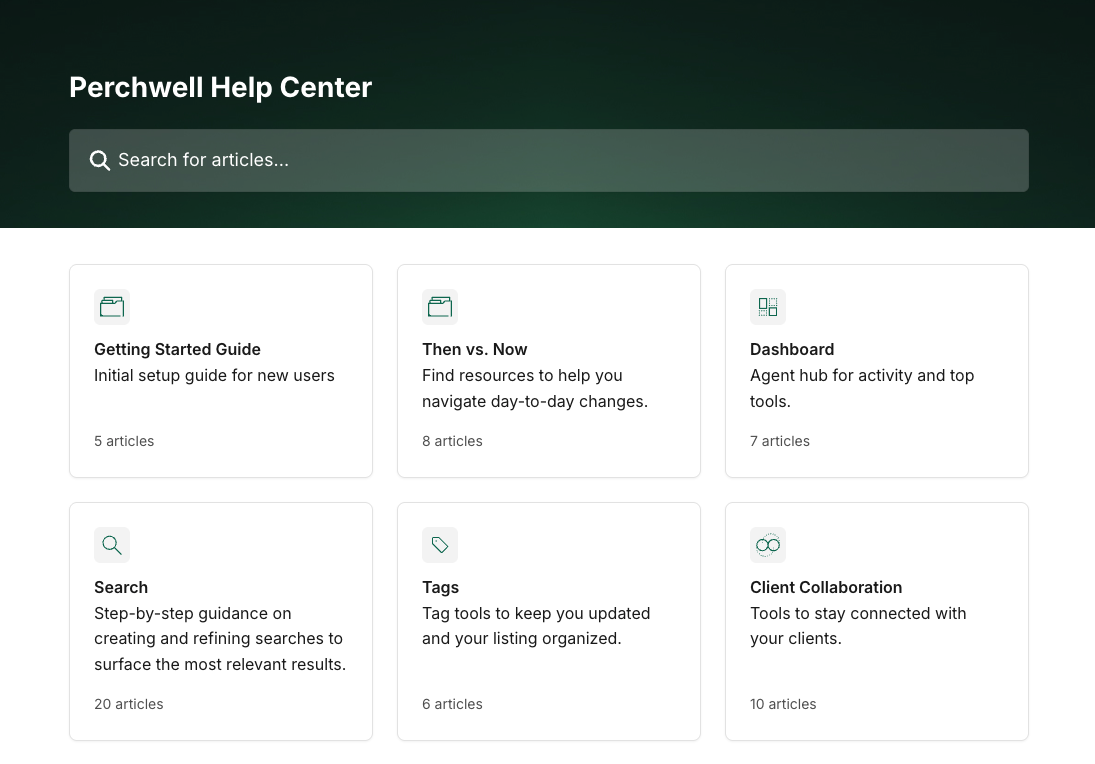This screenshot has width=1095, height=764.
Task: Click the '8 articles' count
Action: 453,441
